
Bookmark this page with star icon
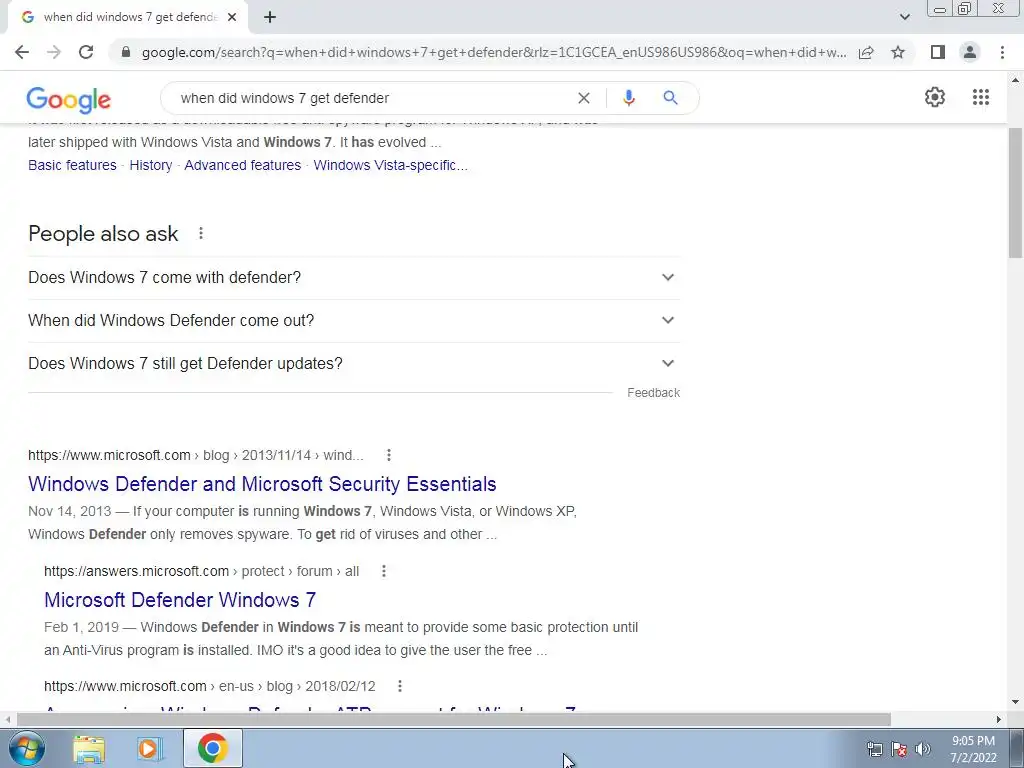coord(898,52)
